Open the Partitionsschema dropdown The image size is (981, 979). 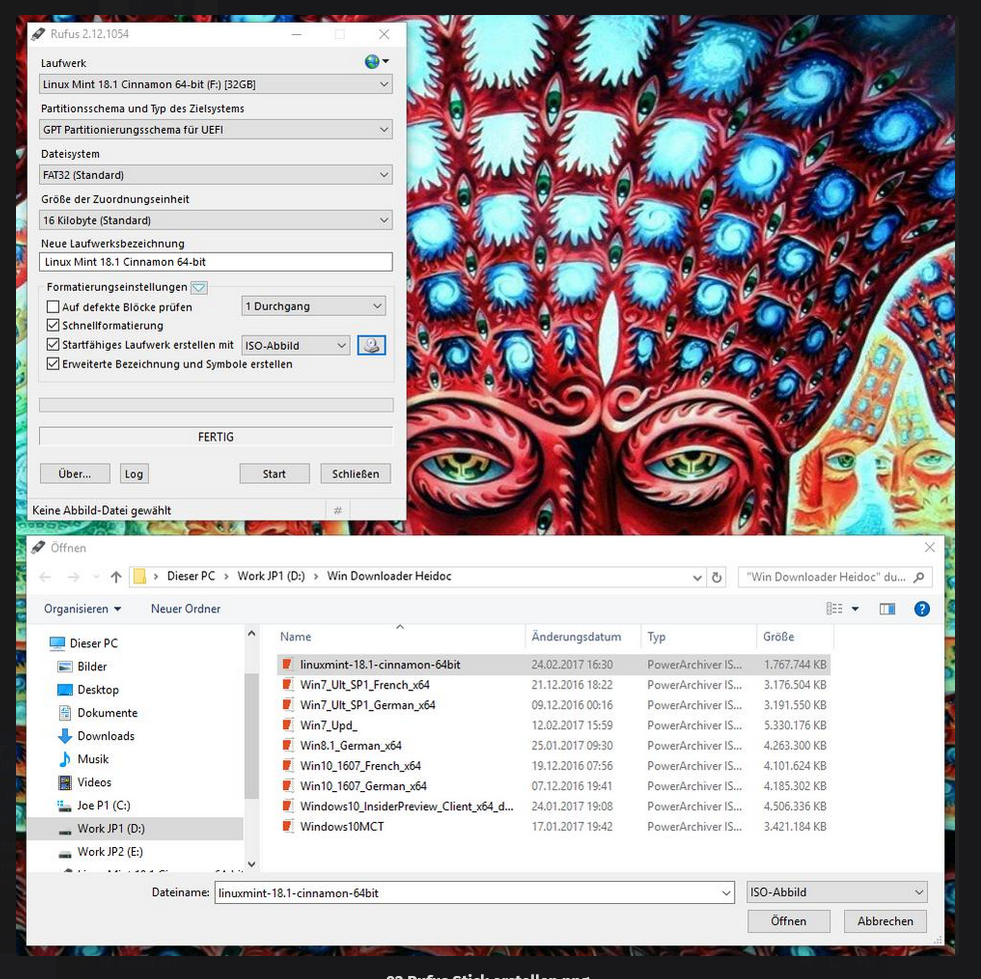(216, 129)
